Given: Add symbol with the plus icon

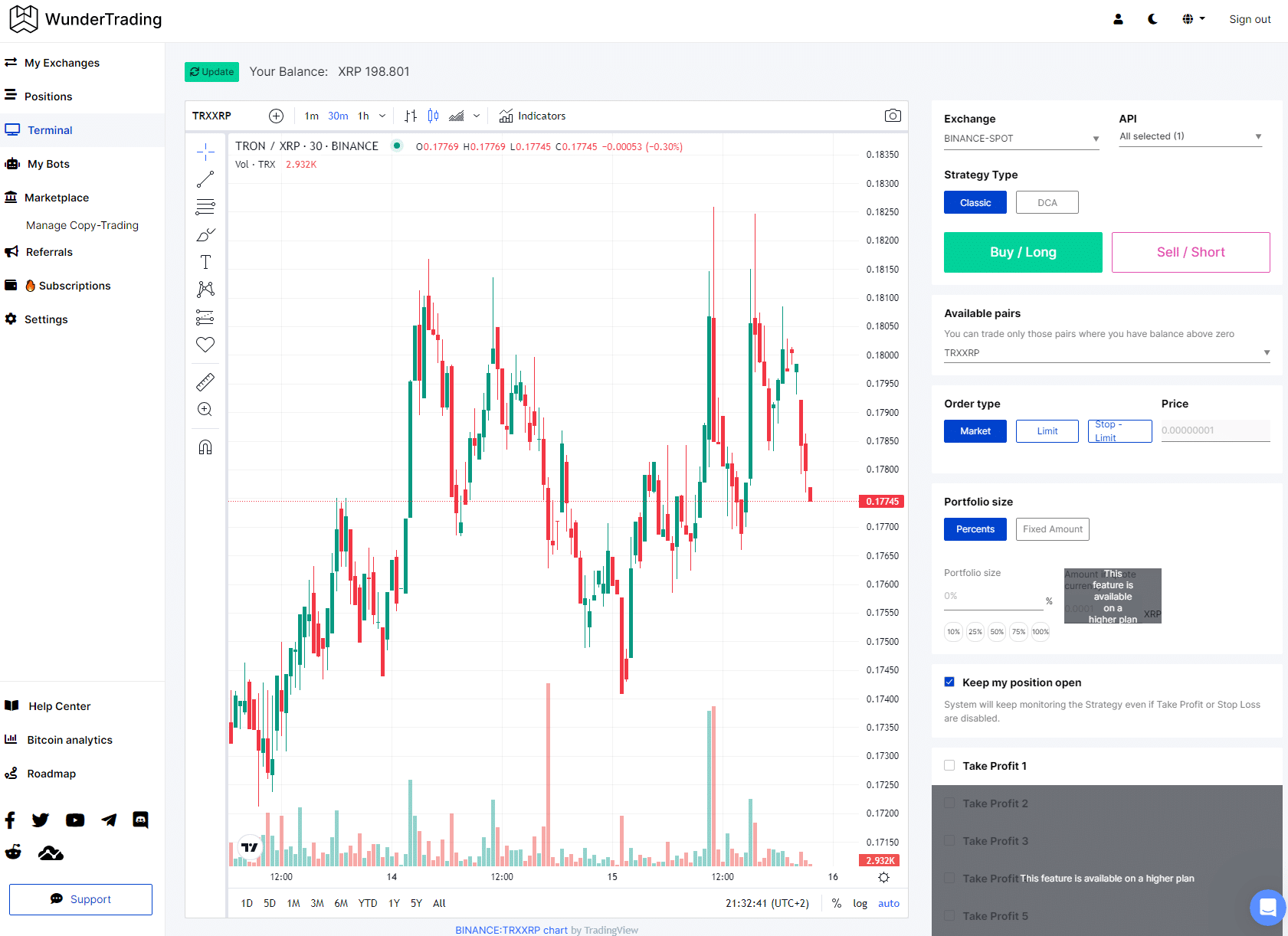Looking at the screenshot, I should pyautogui.click(x=277, y=116).
